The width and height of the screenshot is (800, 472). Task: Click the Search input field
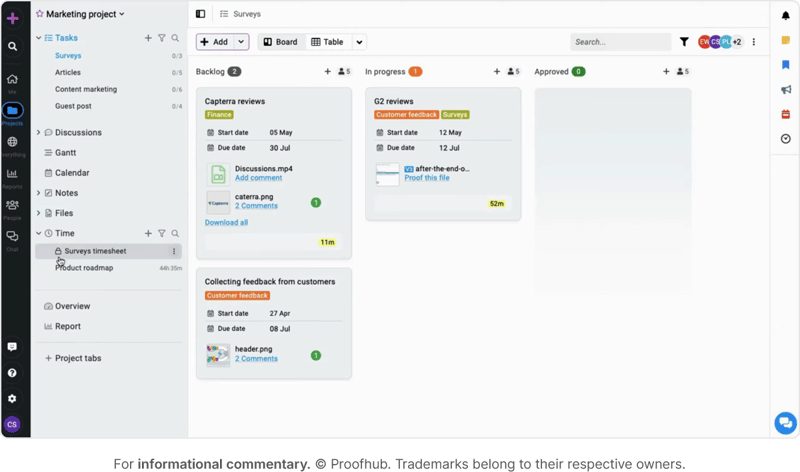tap(620, 42)
